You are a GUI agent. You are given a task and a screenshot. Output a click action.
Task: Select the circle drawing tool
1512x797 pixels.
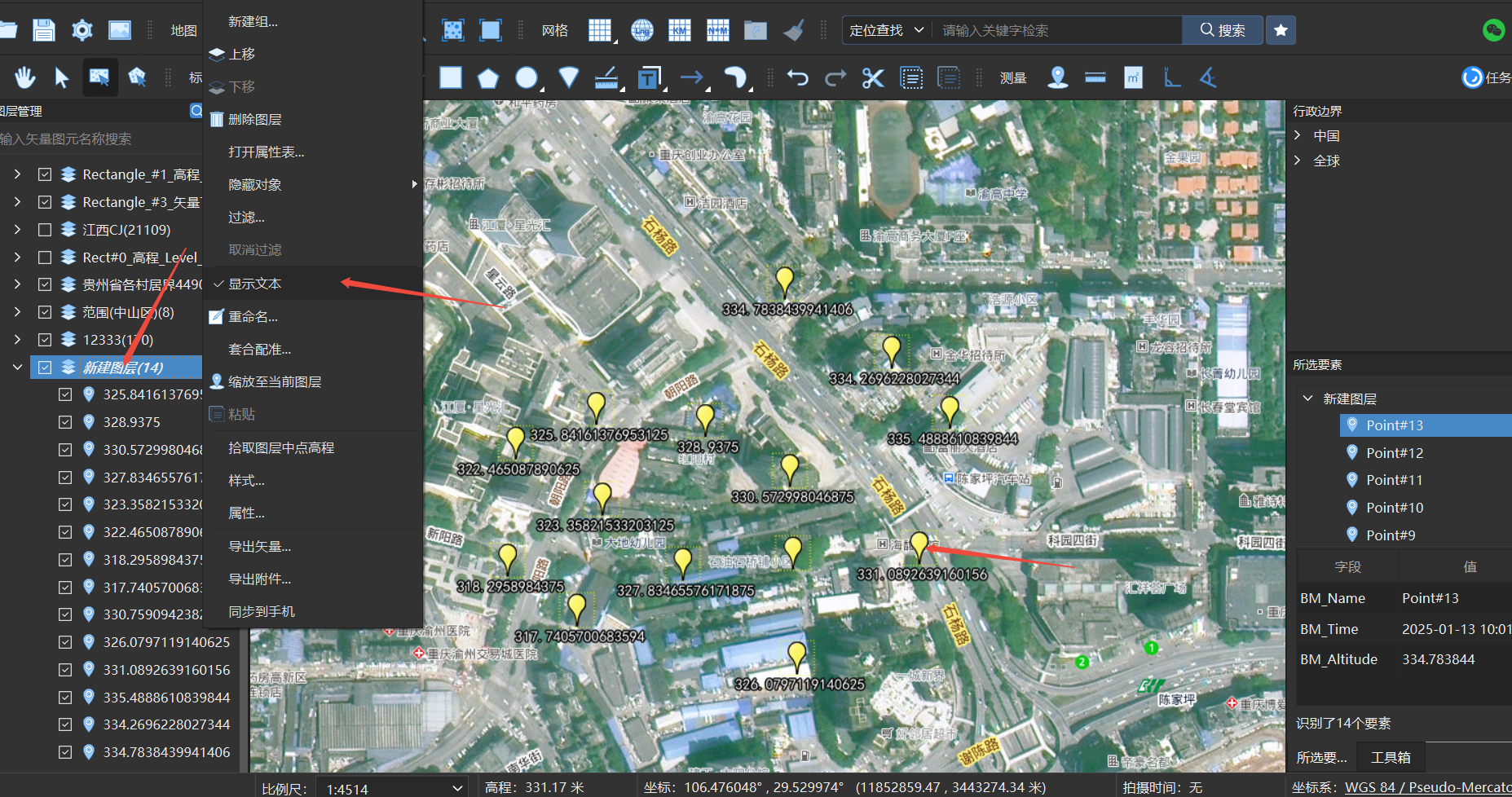click(526, 77)
